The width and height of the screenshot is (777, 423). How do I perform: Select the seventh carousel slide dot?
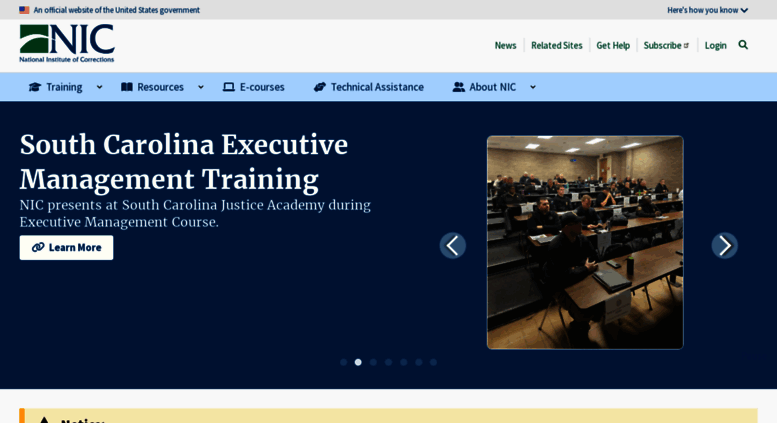(434, 362)
